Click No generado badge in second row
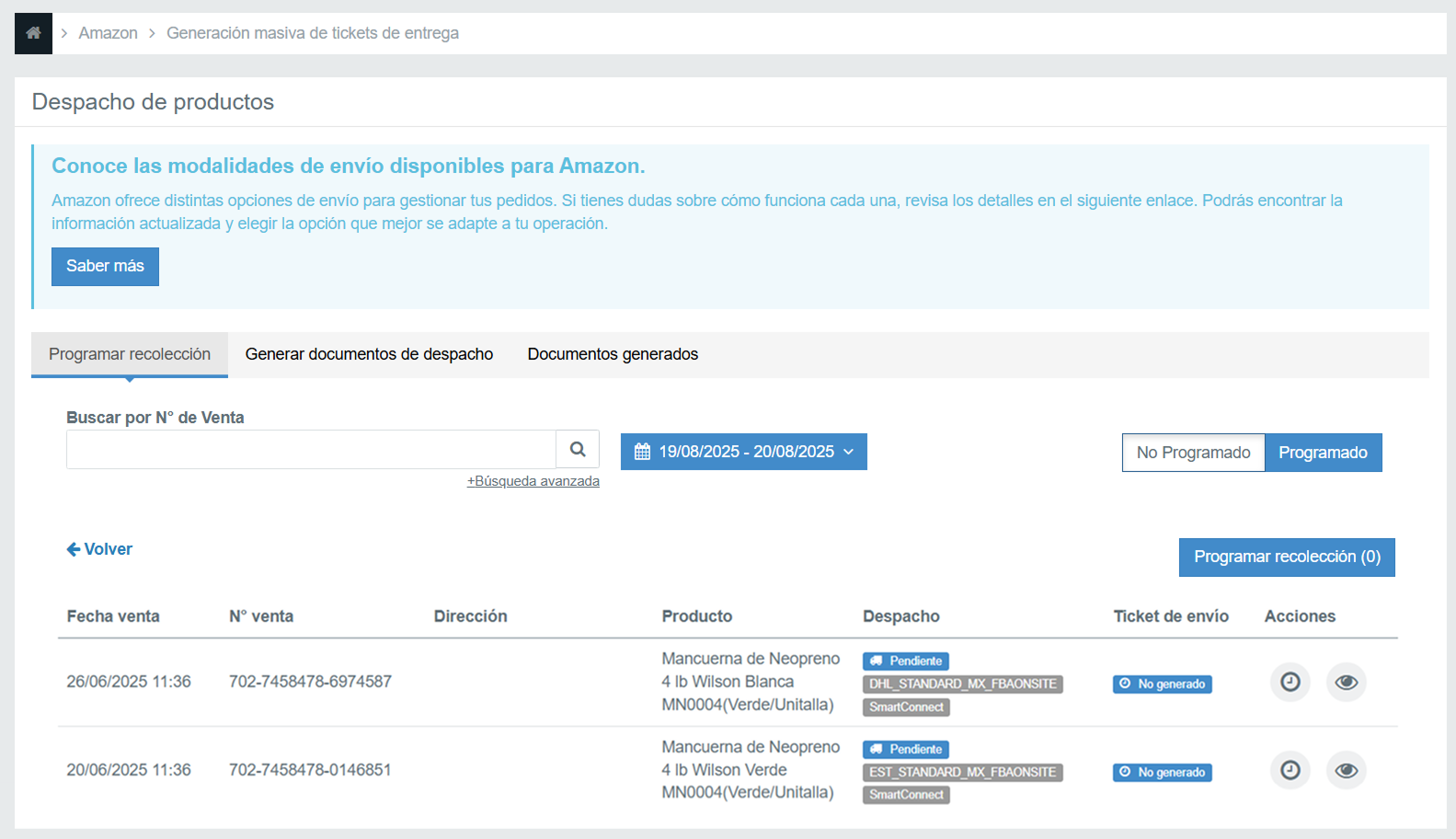1456x839 pixels. point(1162,772)
